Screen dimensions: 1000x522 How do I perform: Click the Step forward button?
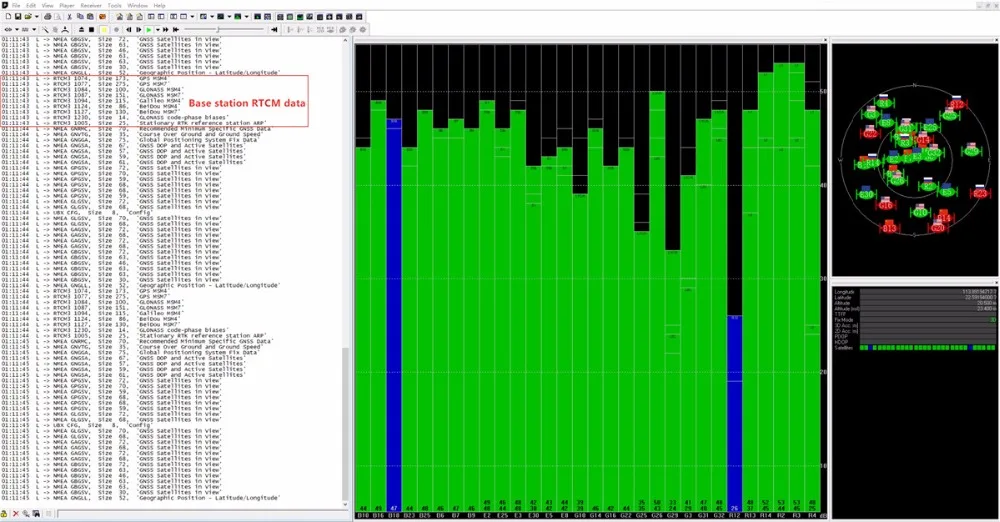138,29
